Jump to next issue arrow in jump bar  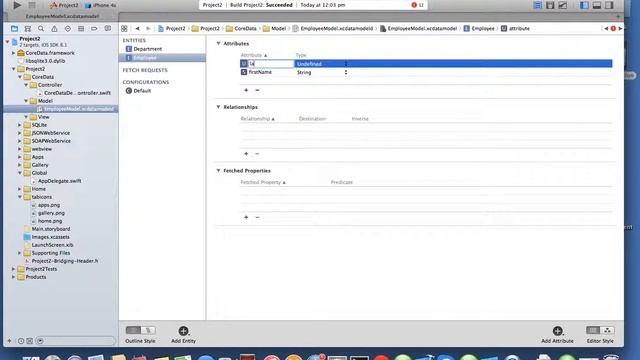pos(620,29)
